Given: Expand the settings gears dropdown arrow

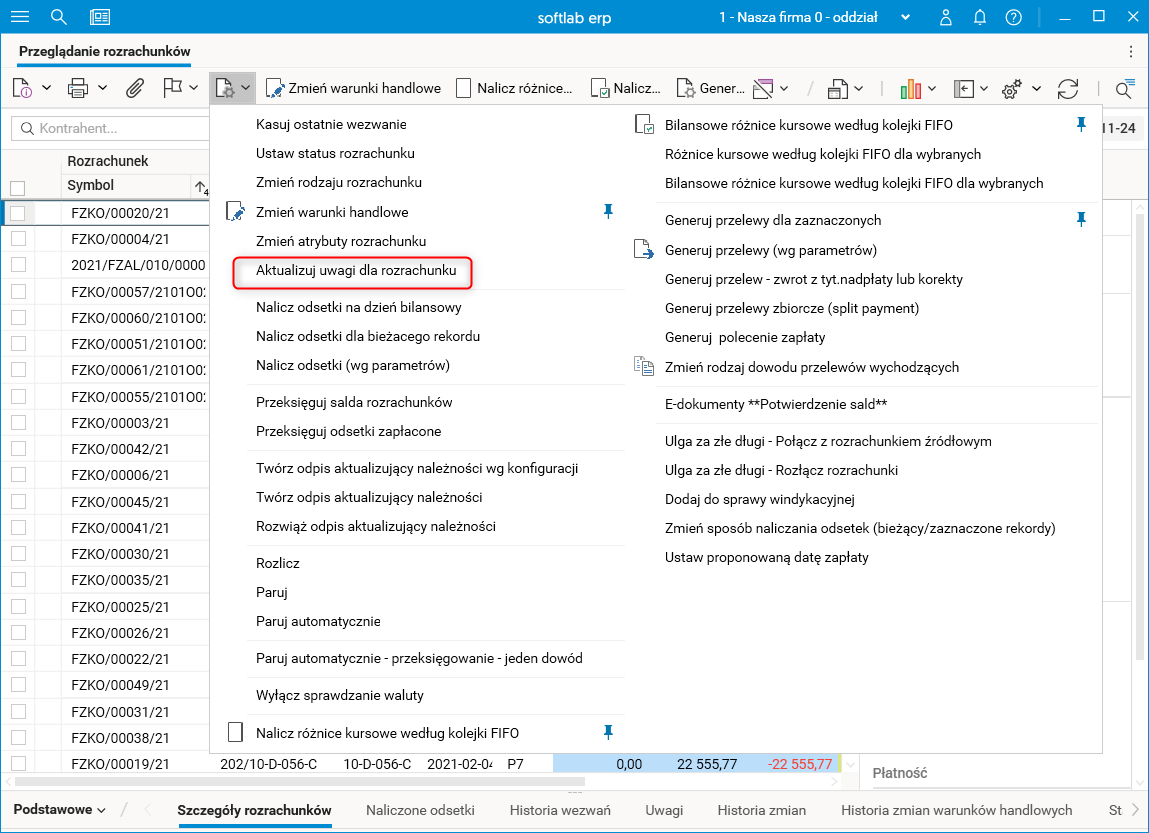Looking at the screenshot, I should (1036, 89).
